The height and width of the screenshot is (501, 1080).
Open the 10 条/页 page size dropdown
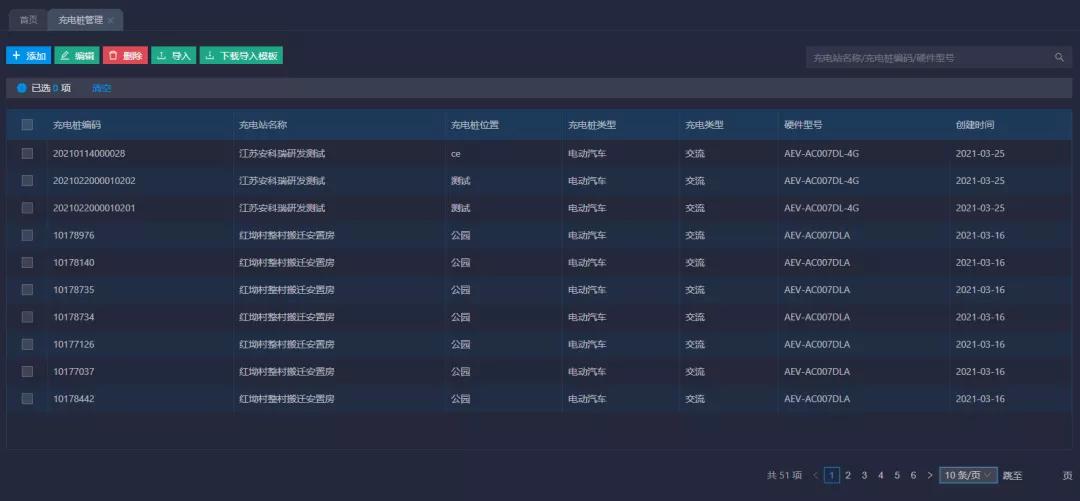[968, 475]
